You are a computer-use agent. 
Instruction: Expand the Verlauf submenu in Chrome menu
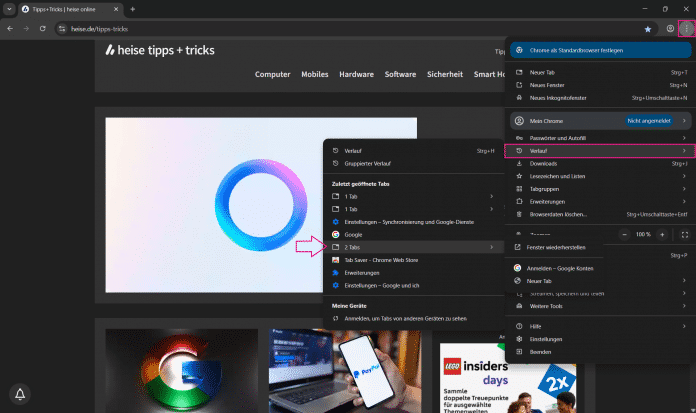pos(599,150)
